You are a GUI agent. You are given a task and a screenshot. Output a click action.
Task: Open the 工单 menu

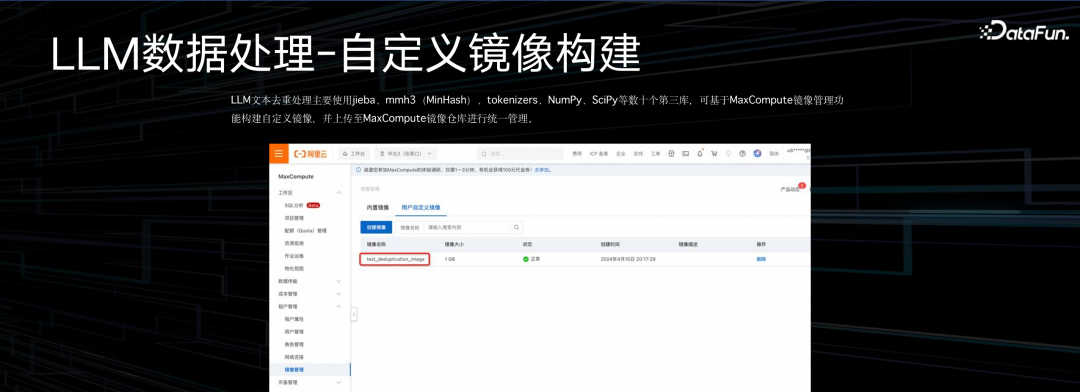(656, 154)
